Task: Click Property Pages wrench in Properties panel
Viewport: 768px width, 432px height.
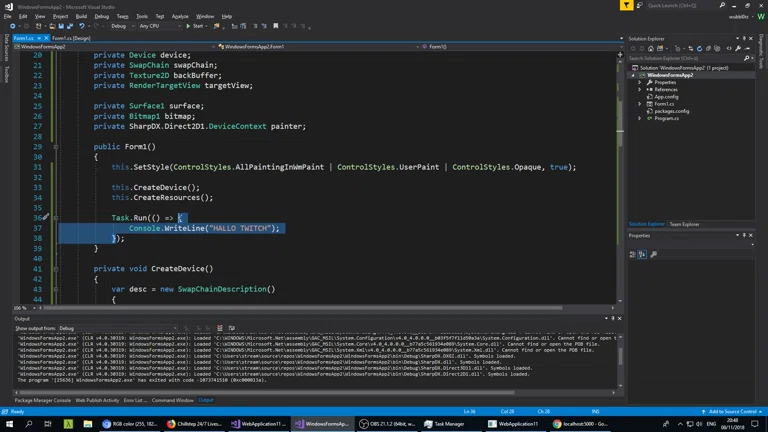Action: [653, 254]
